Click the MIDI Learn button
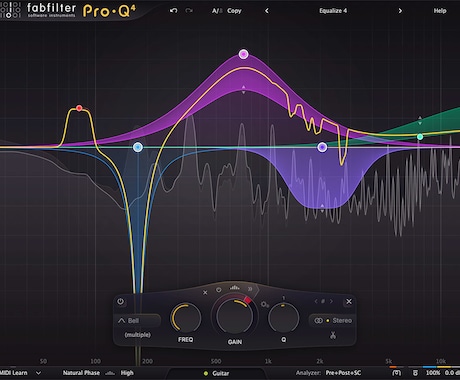The width and height of the screenshot is (460, 380). coord(14,373)
